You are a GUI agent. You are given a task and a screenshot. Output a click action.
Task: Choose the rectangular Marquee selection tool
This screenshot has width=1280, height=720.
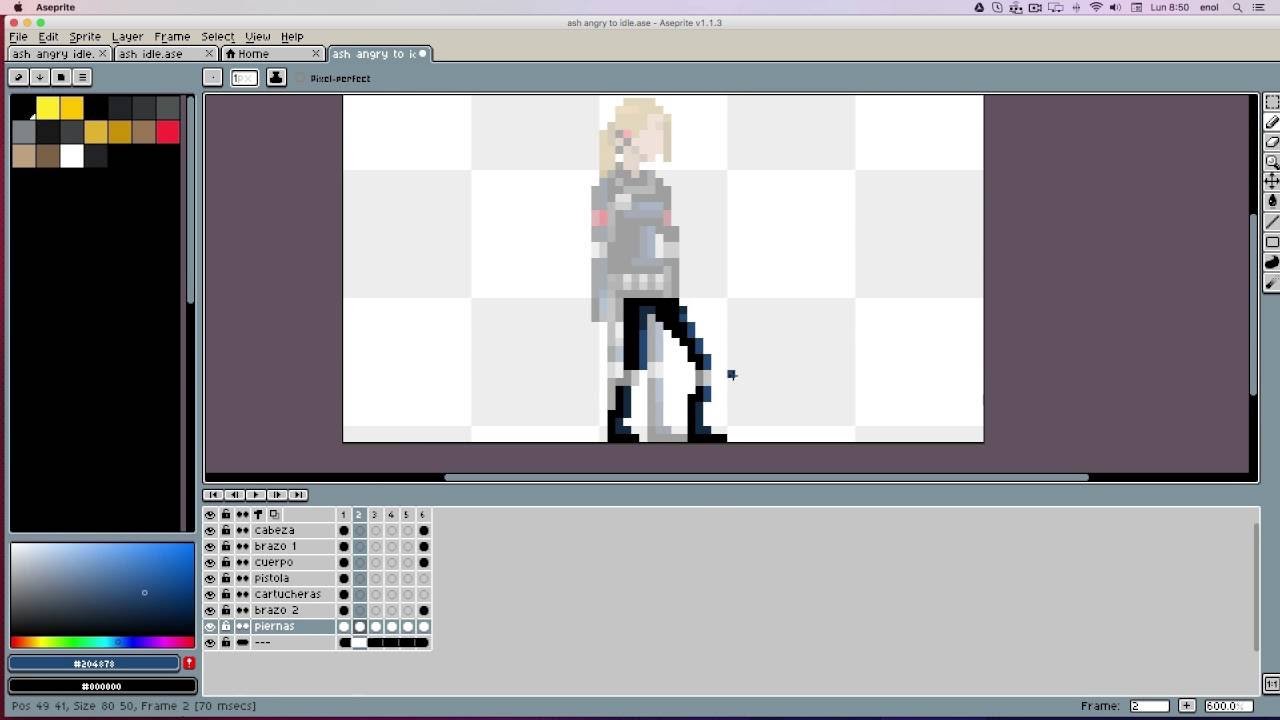pos(1272,102)
